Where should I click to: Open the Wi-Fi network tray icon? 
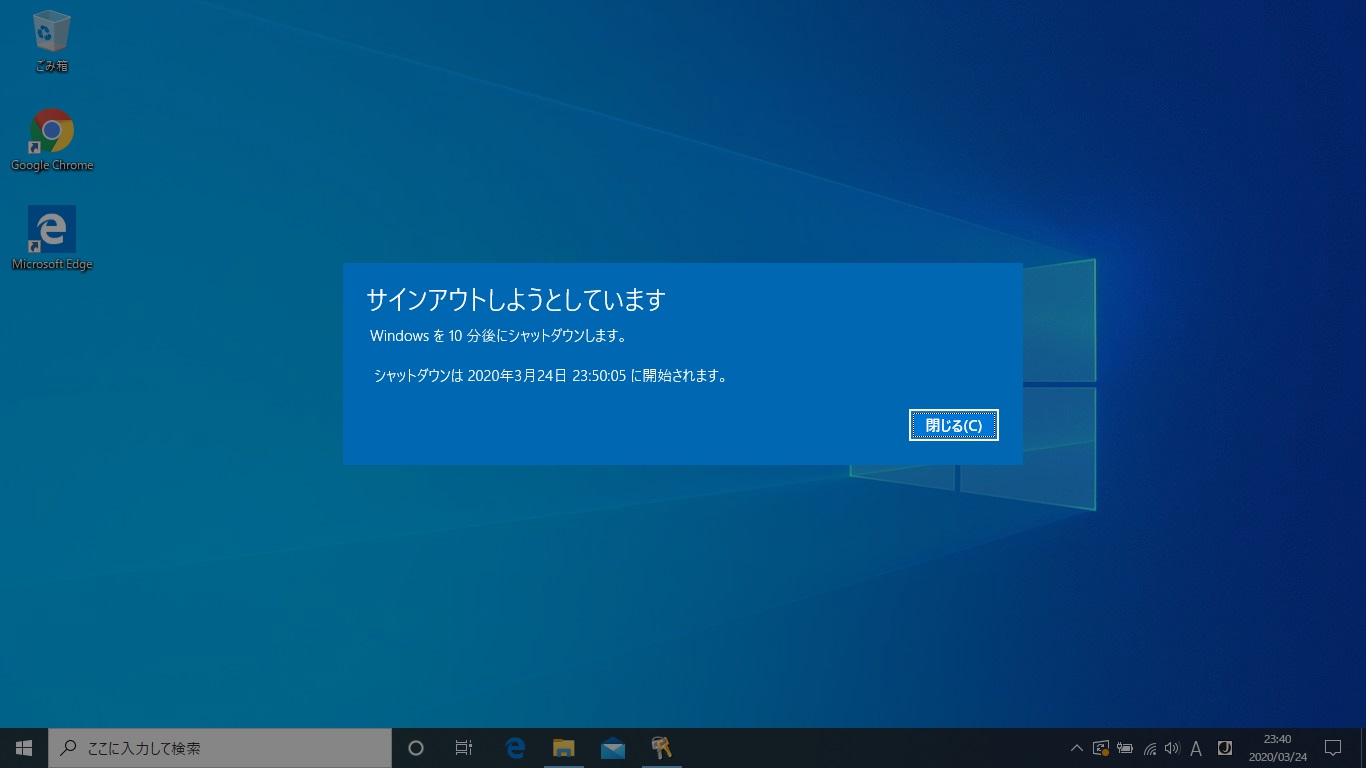(1152, 747)
